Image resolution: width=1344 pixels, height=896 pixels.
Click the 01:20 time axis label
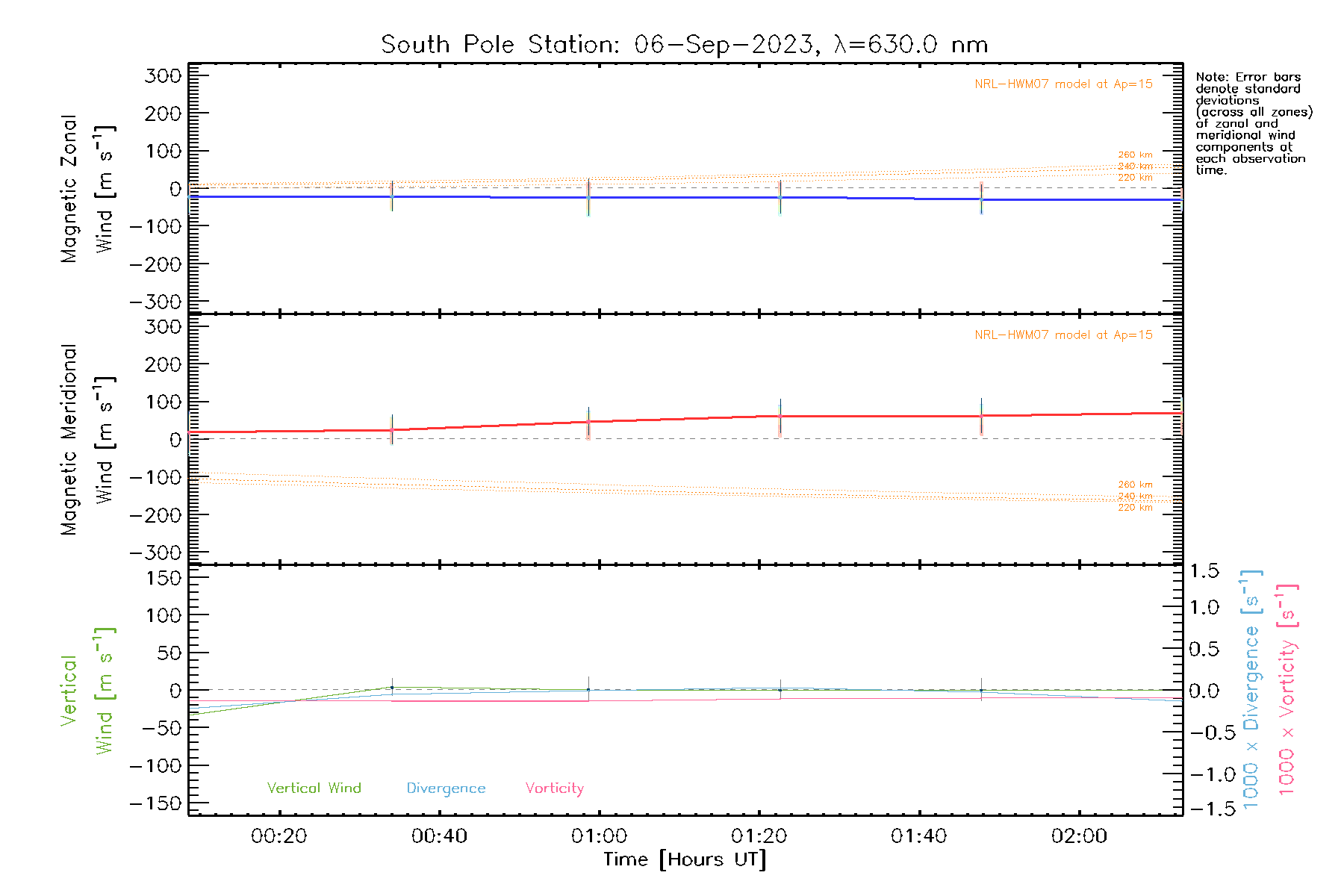pos(759,836)
